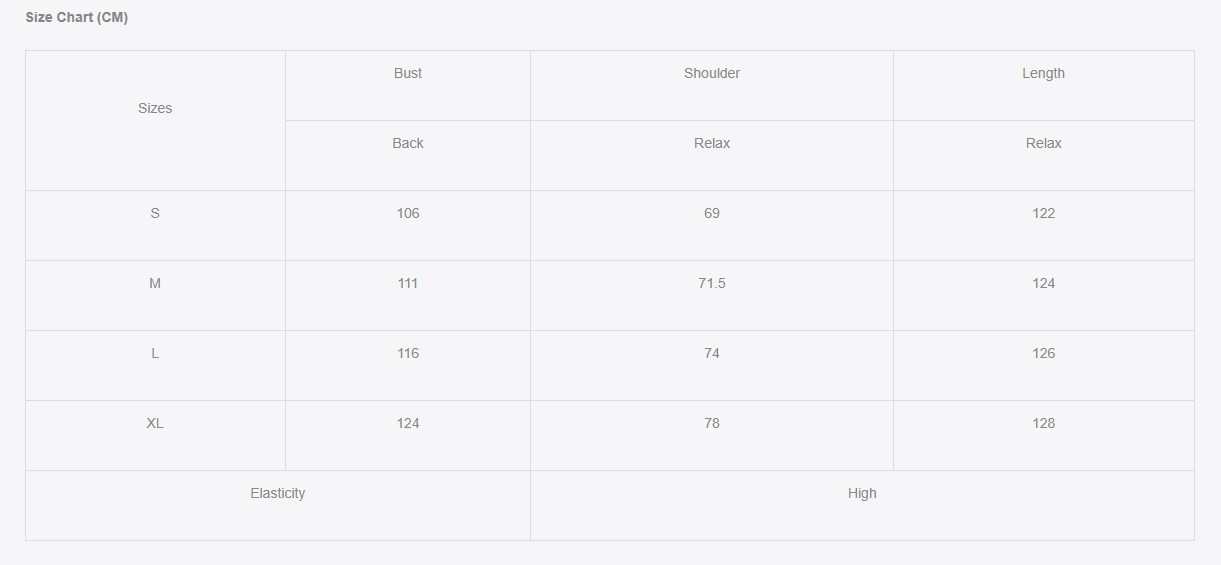Image resolution: width=1221 pixels, height=565 pixels.
Task: Click the Shoulder column header
Action: tap(712, 73)
